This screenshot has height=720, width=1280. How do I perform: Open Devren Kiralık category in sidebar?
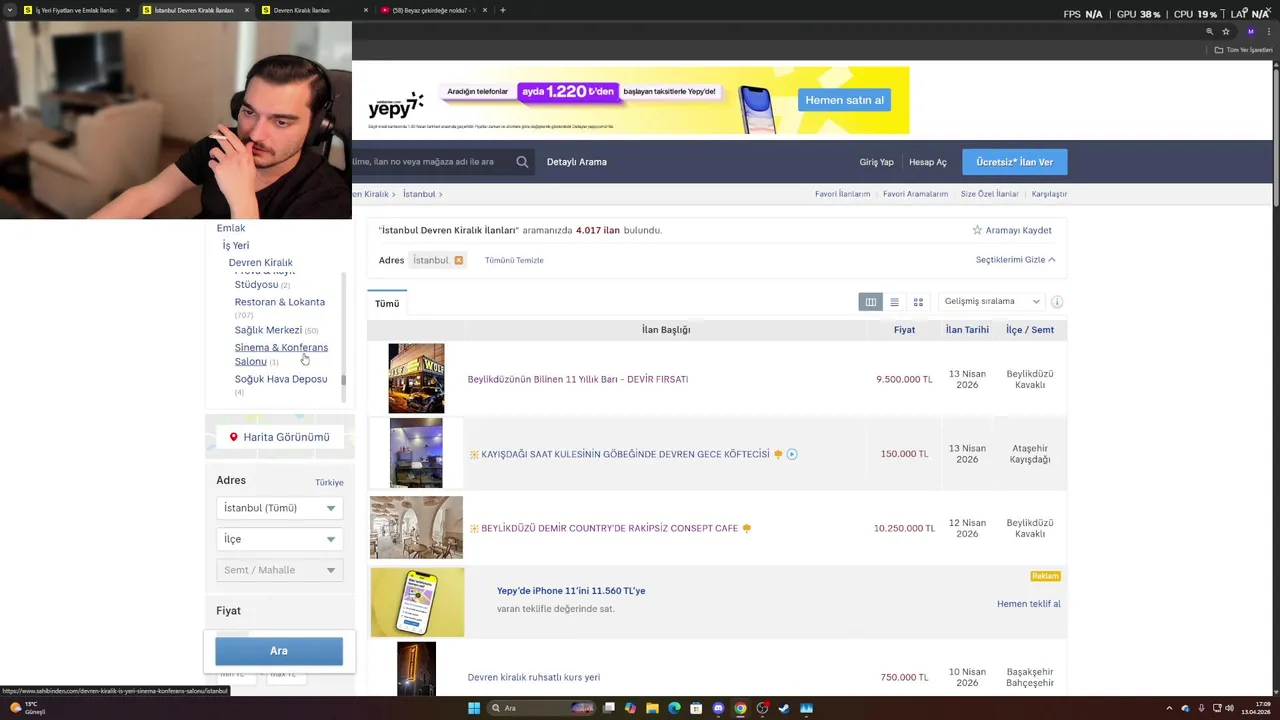tap(261, 262)
